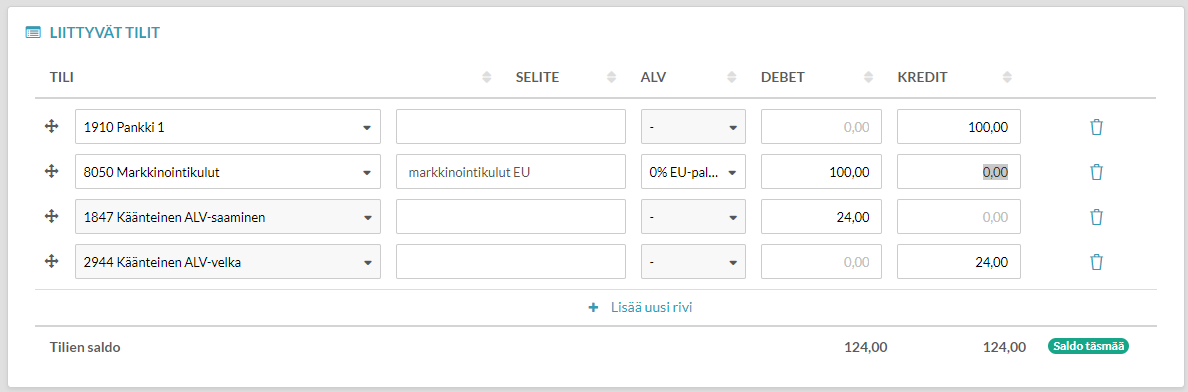Viewport: 1188px width, 392px height.
Task: Open the 0% EU-pal... ALV dropdown
Action: (x=693, y=172)
